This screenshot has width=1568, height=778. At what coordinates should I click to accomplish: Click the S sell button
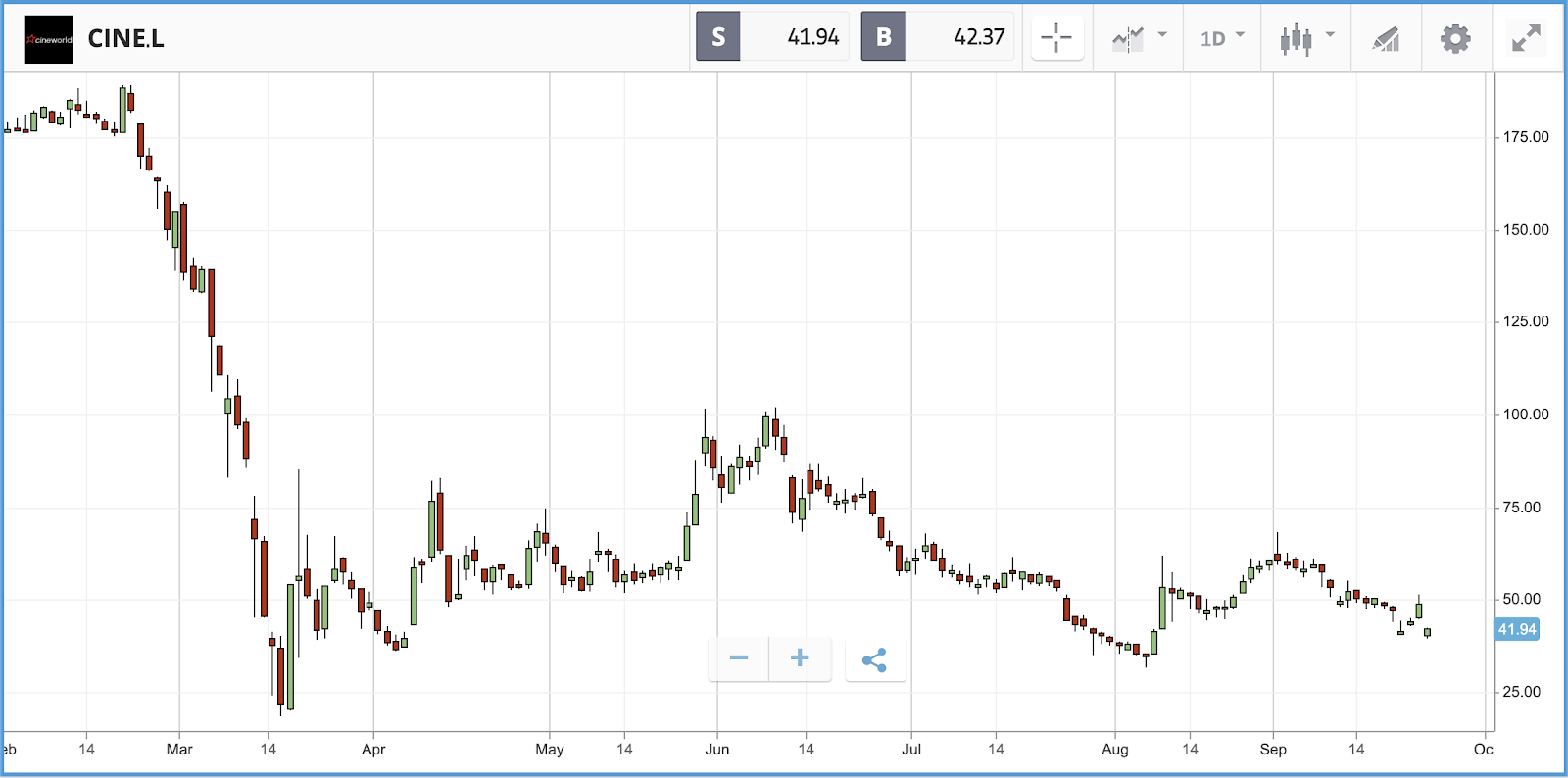click(x=718, y=37)
